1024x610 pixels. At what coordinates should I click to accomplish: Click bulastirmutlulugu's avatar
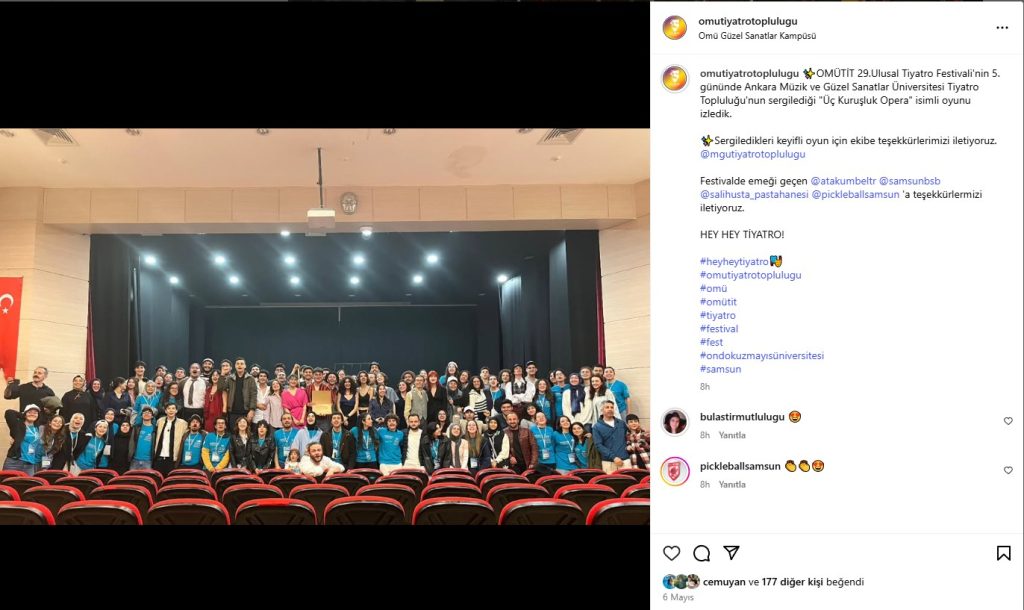[675, 422]
